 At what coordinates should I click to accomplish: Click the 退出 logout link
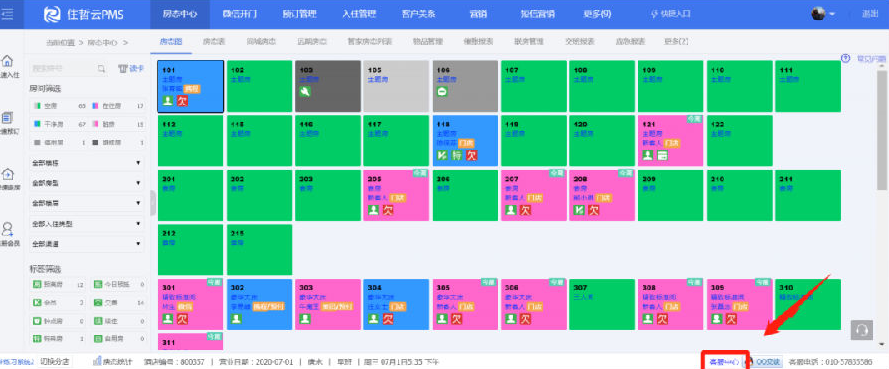870,14
